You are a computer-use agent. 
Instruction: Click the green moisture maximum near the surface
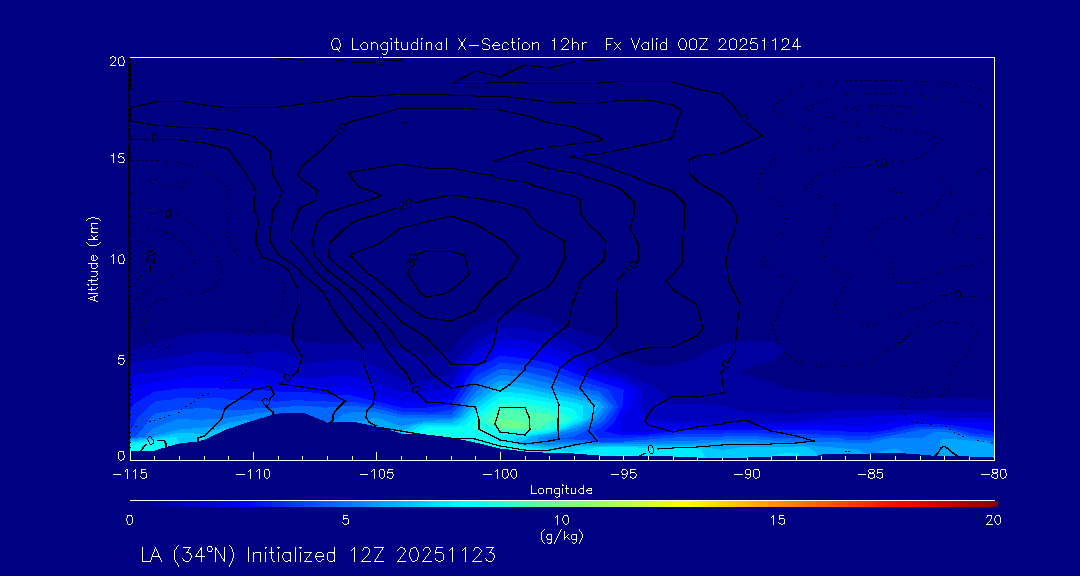click(x=512, y=420)
